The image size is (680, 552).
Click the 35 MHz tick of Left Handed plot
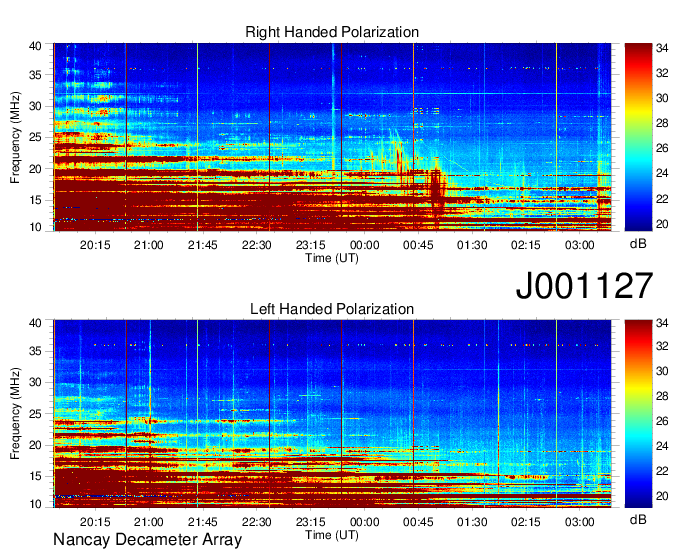coord(35,351)
